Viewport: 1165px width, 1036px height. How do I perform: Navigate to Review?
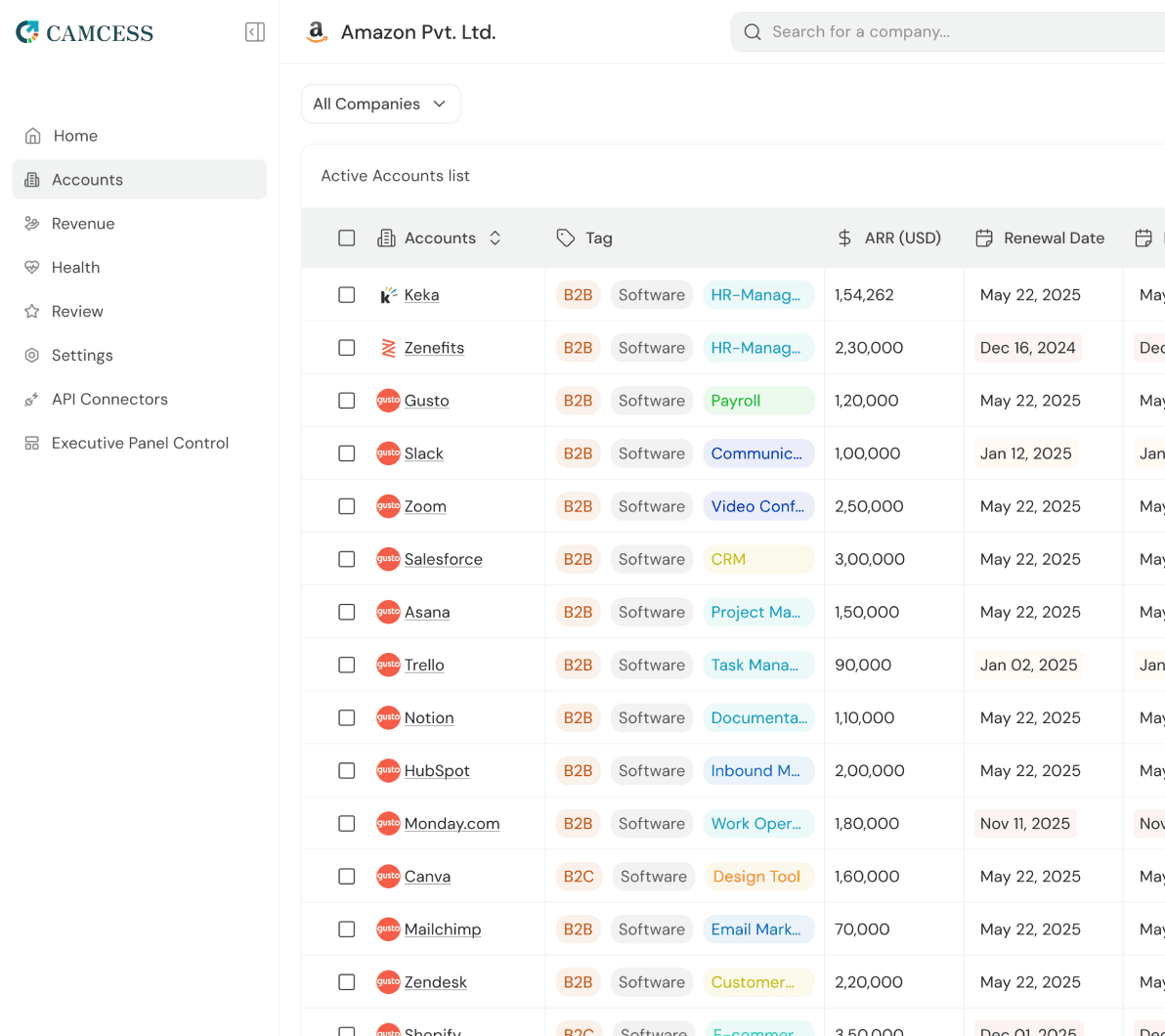[x=139, y=312]
